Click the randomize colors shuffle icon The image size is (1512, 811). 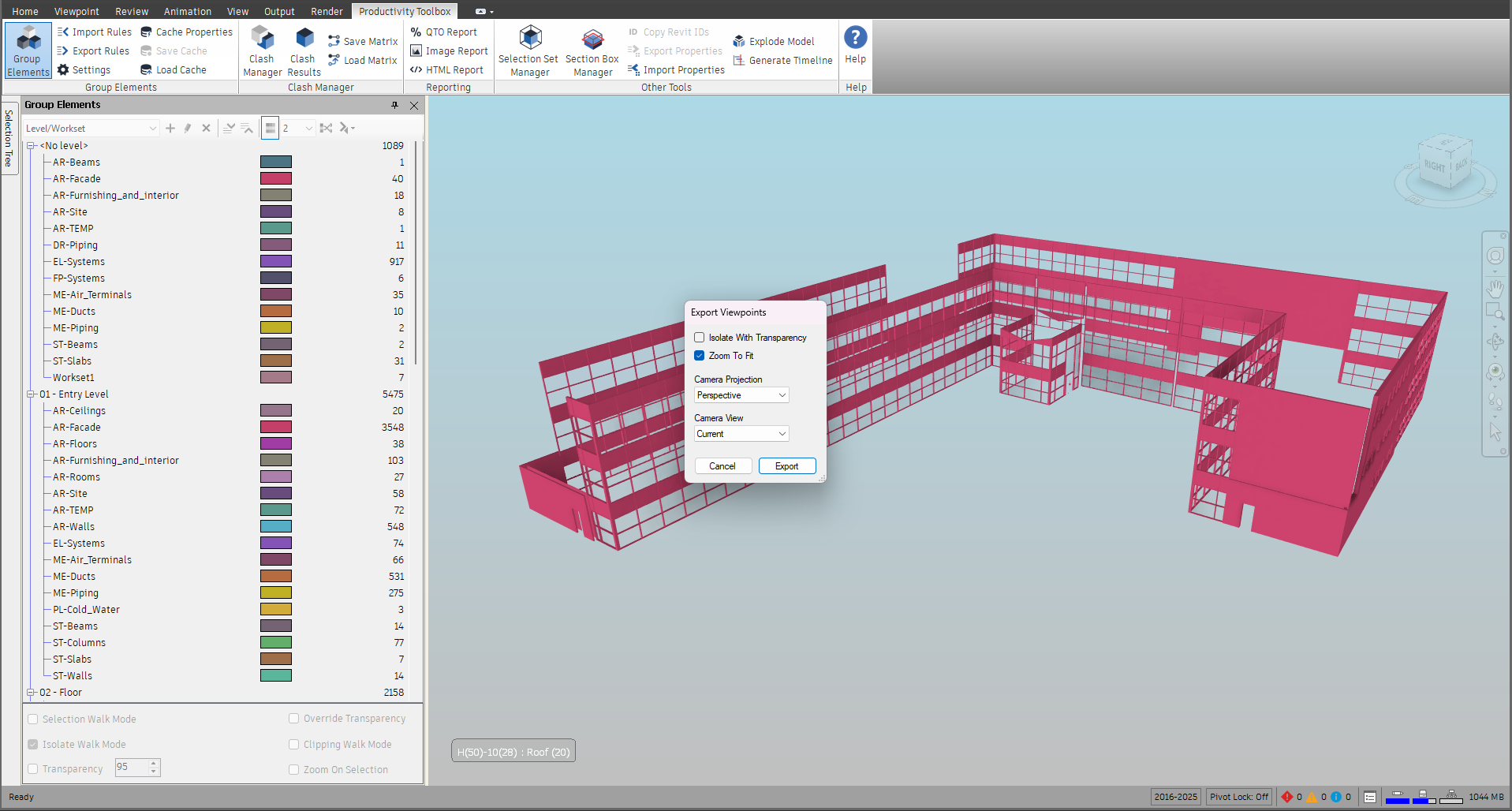coord(326,128)
